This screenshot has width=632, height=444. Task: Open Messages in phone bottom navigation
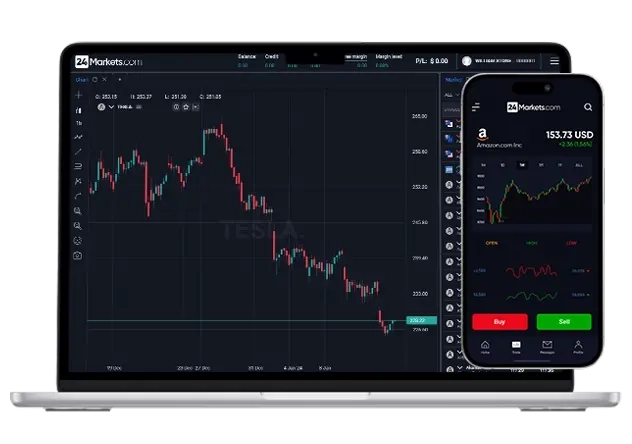547,347
